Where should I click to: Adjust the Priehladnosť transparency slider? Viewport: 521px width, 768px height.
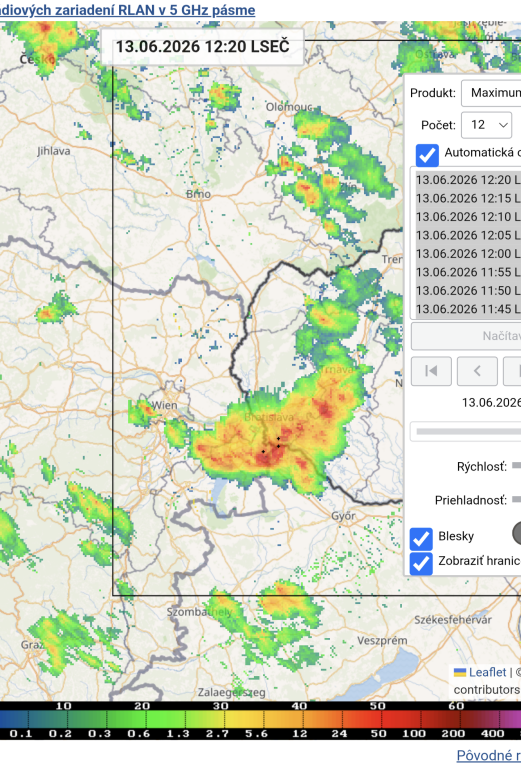coord(516,500)
